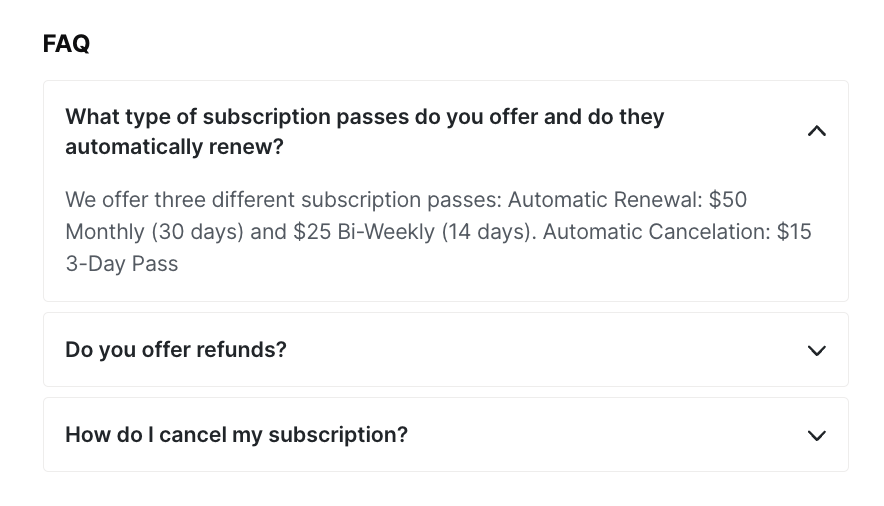Expand "How do I cancel my subscription?"
Screen dimensions: 884x506
point(236,435)
